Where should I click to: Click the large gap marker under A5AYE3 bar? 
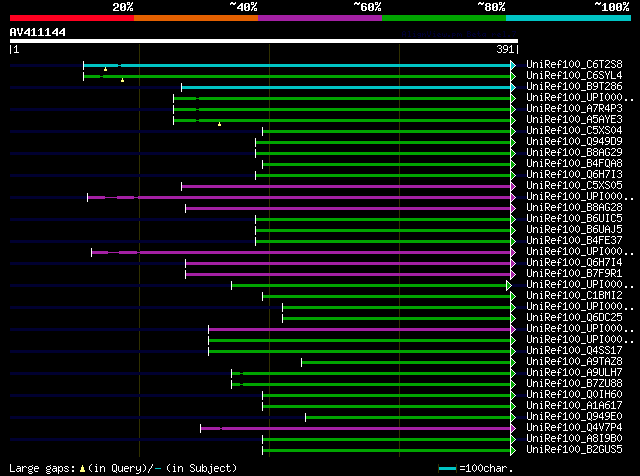tap(220, 124)
